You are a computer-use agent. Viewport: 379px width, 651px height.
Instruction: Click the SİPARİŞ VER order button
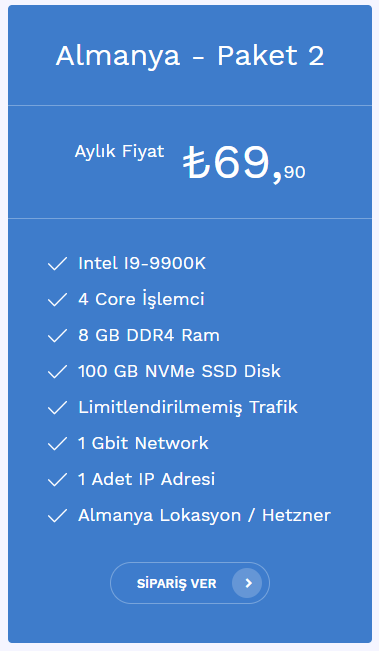(190, 583)
